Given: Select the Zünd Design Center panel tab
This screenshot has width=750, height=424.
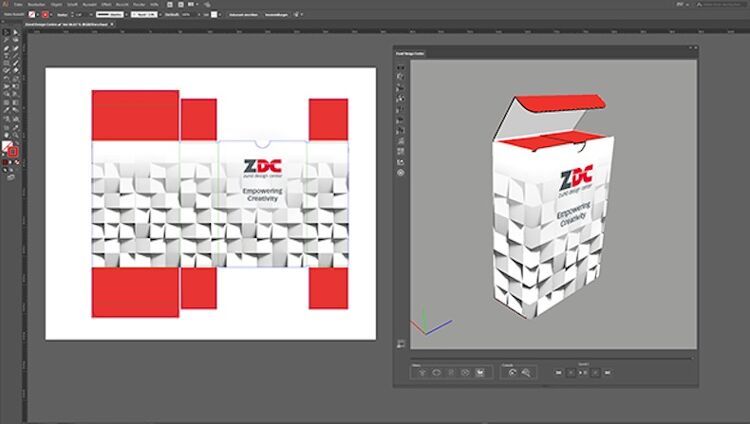Looking at the screenshot, I should pyautogui.click(x=410, y=54).
